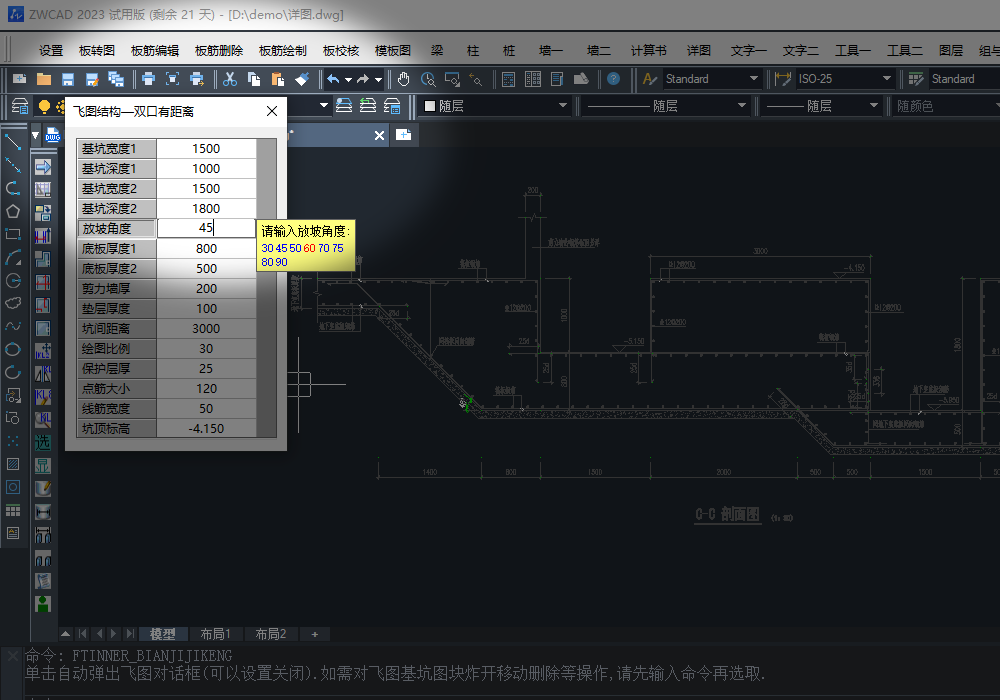Save the drawing with disk icon

point(68,79)
